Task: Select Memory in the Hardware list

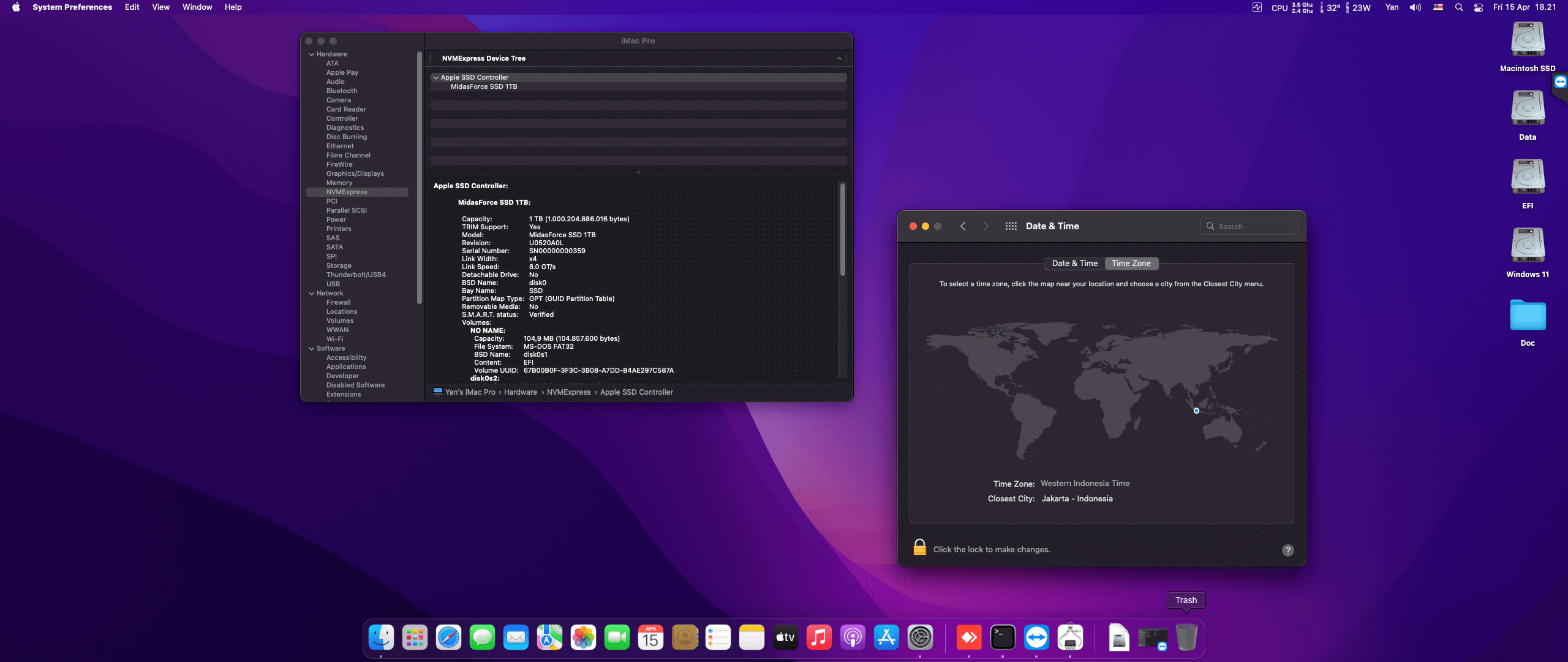Action: pos(339,183)
